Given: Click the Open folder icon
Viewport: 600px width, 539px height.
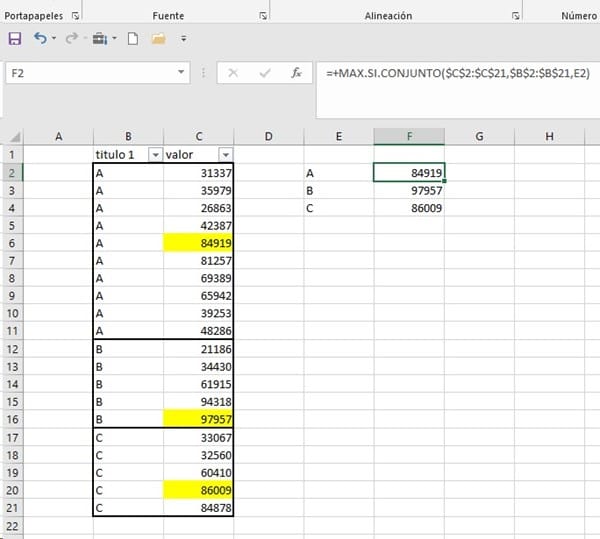Looking at the screenshot, I should [158, 39].
